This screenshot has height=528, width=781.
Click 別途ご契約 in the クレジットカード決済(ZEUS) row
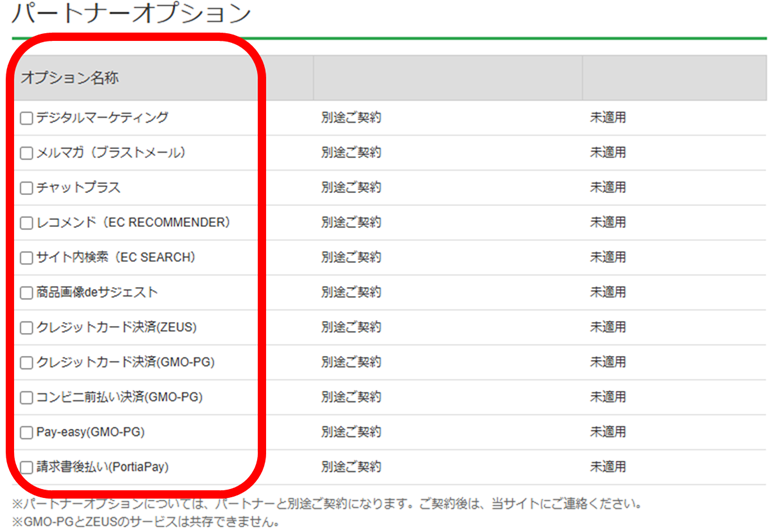pos(351,328)
